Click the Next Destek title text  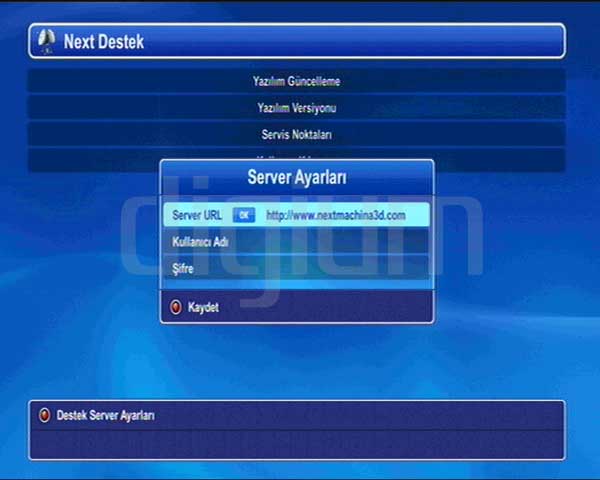pyautogui.click(x=104, y=41)
